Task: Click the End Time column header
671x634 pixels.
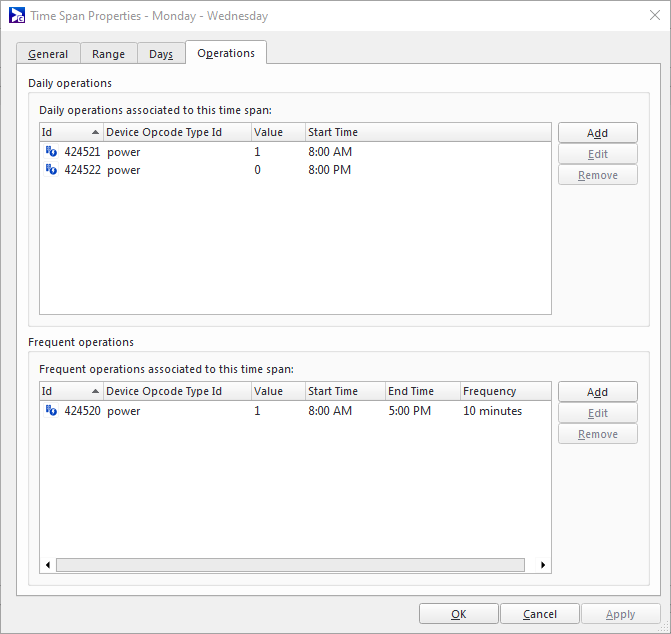Action: [x=421, y=391]
